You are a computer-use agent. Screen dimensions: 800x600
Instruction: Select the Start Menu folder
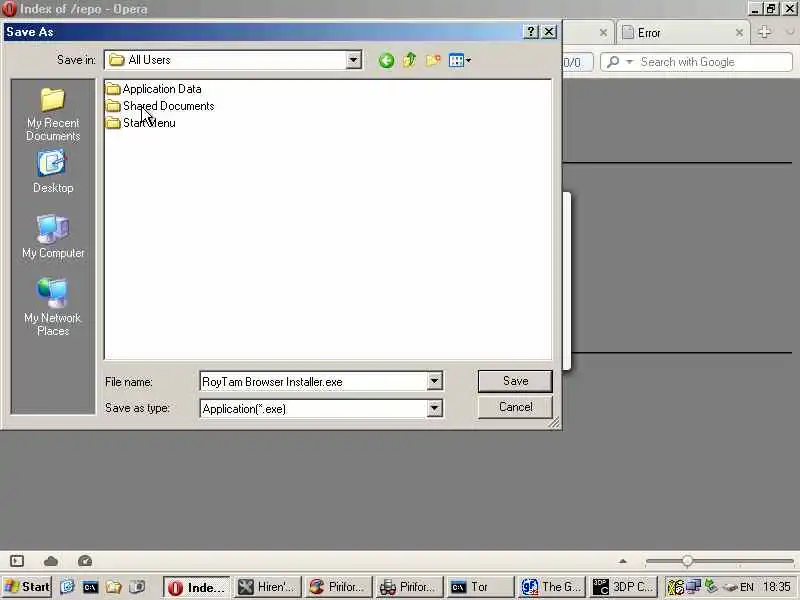point(141,123)
